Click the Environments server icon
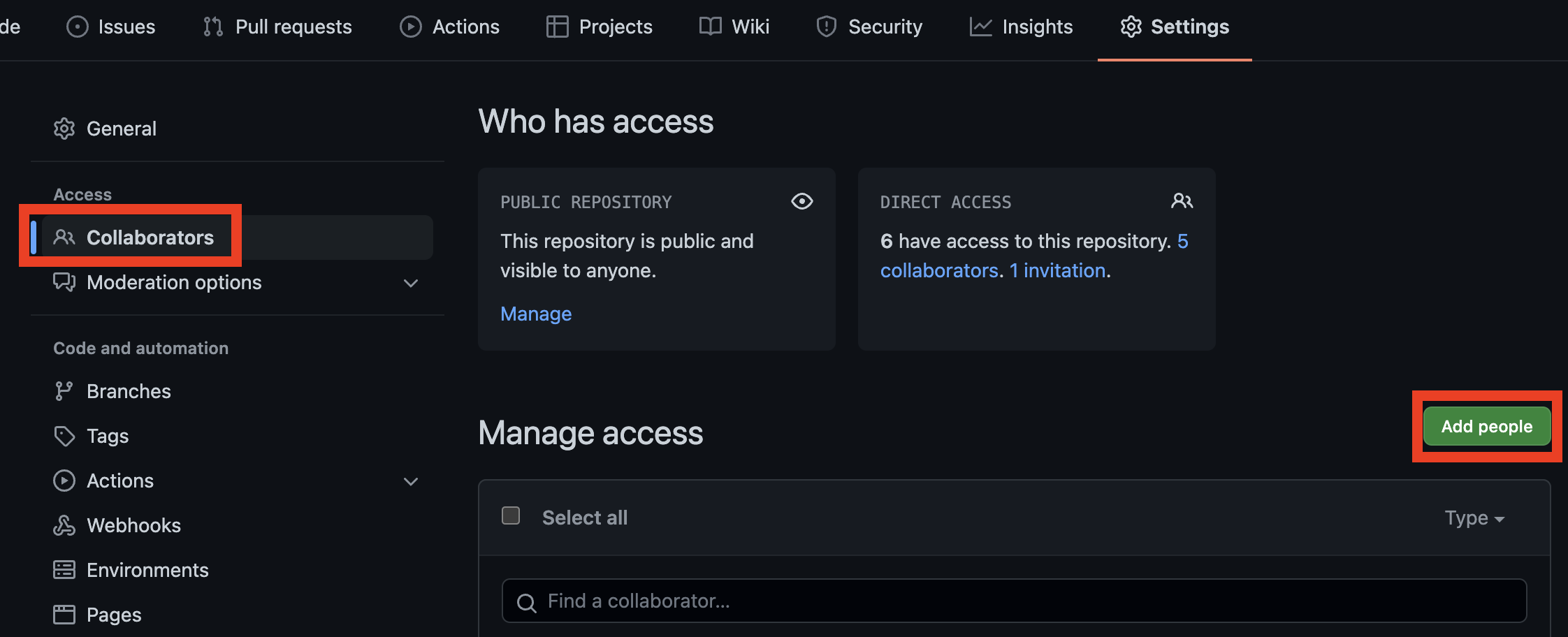Viewport: 1568px width, 637px height. click(x=64, y=570)
